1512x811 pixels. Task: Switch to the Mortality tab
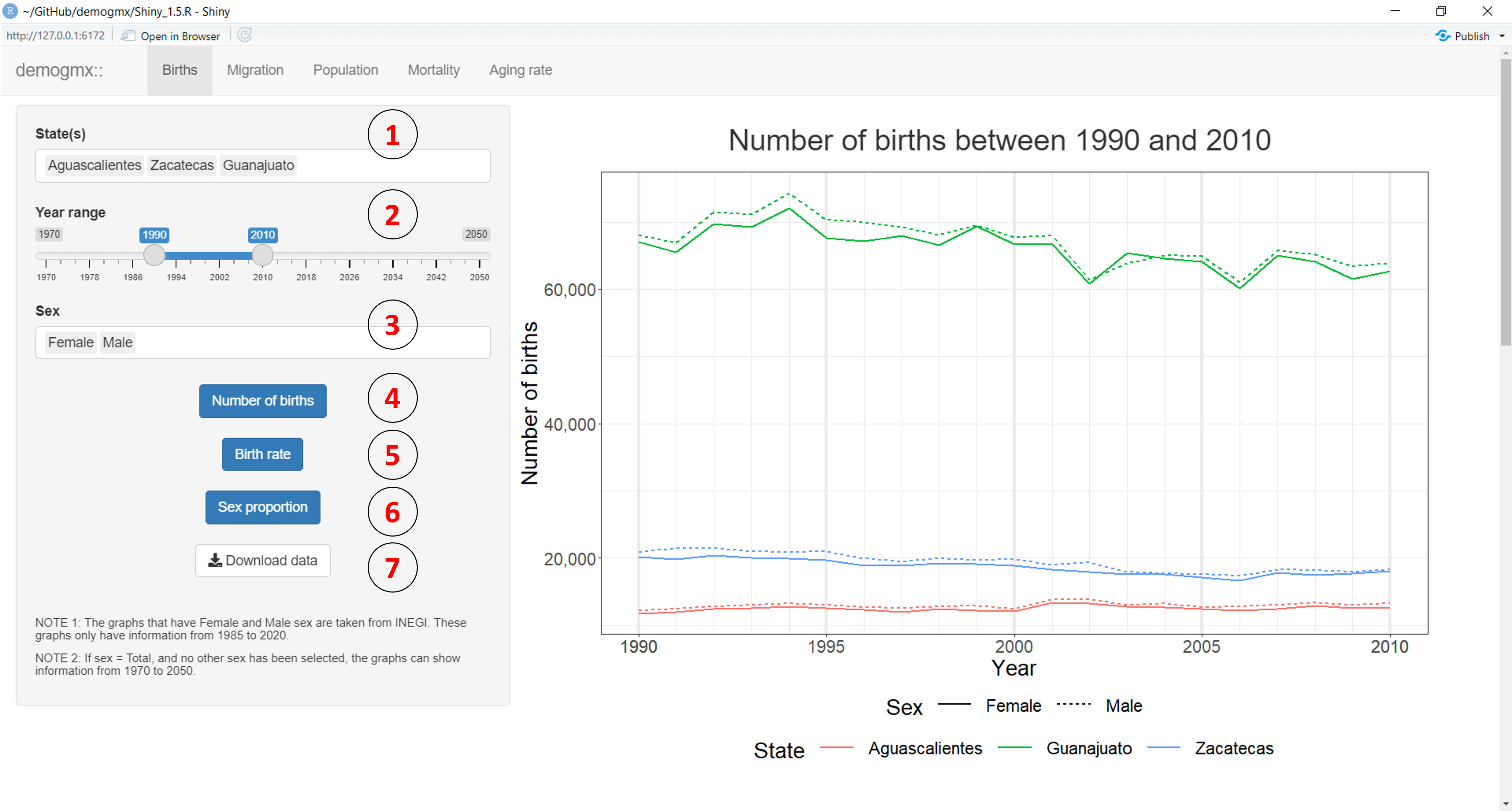click(433, 70)
